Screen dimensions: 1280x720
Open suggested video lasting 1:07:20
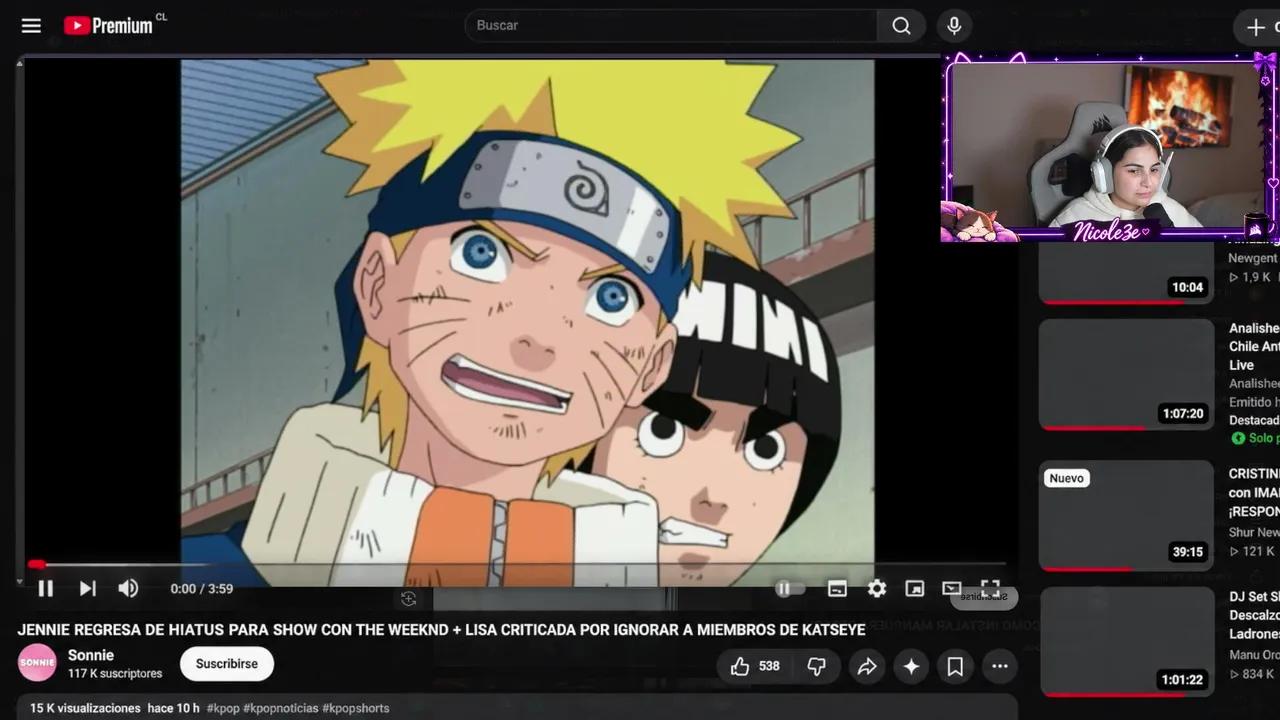pos(1126,375)
